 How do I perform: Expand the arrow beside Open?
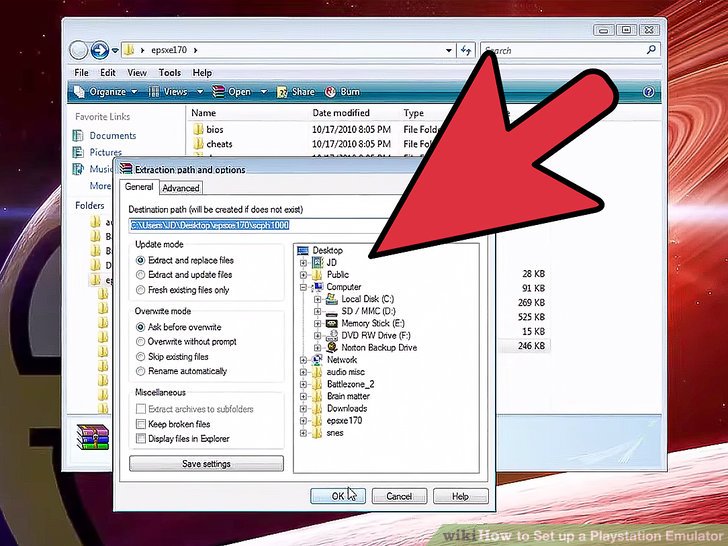tap(263, 92)
